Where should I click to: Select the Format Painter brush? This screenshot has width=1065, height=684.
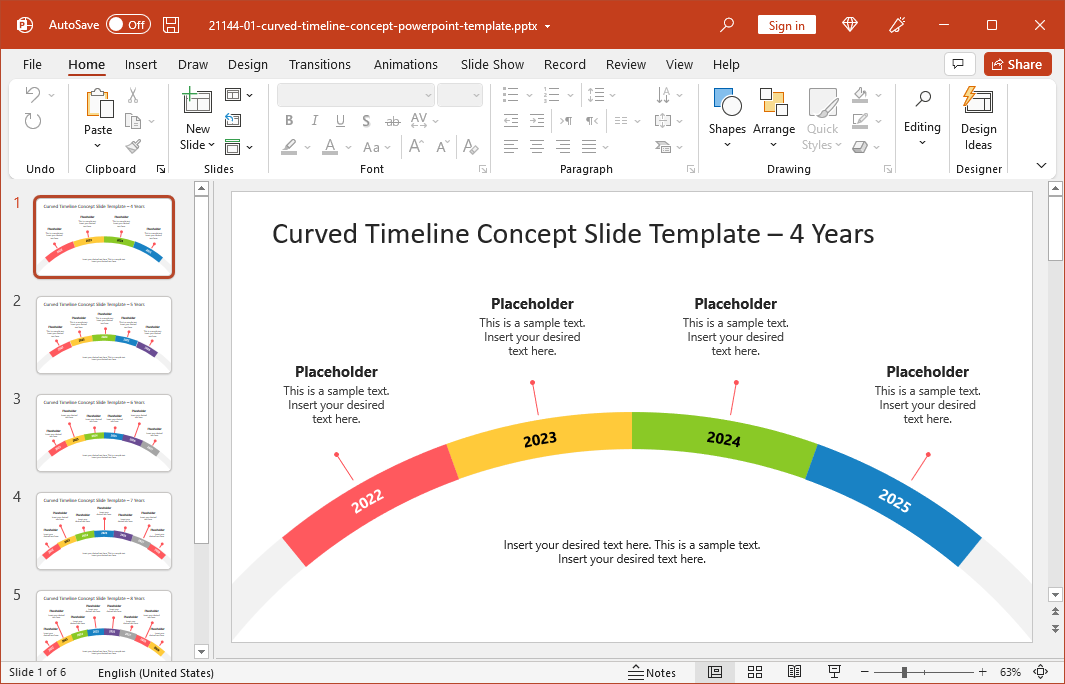pos(133,146)
